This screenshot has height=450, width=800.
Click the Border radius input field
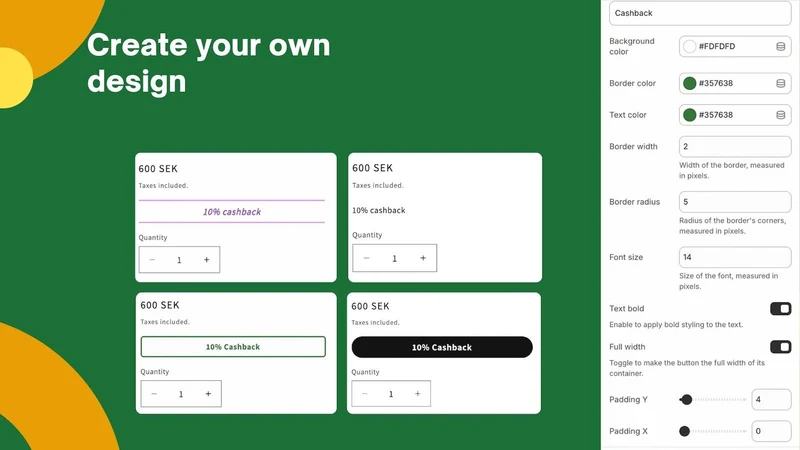[x=735, y=202]
